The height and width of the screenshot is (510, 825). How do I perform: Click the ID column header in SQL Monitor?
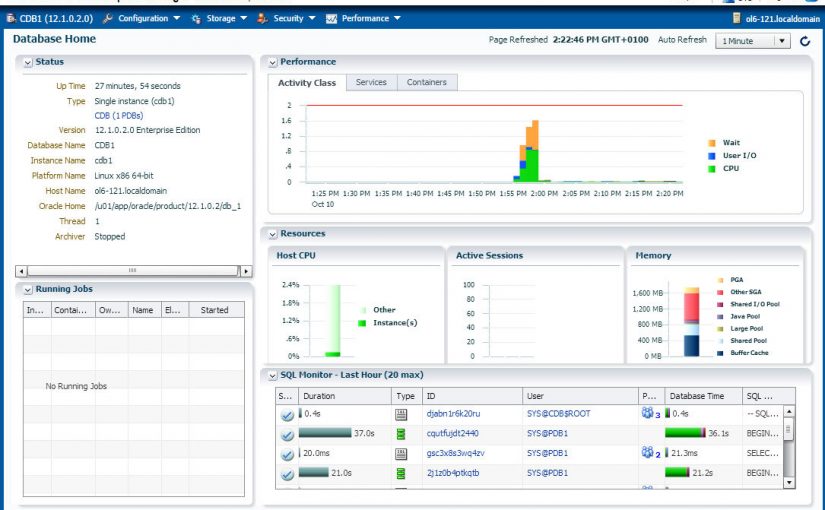[x=472, y=396]
